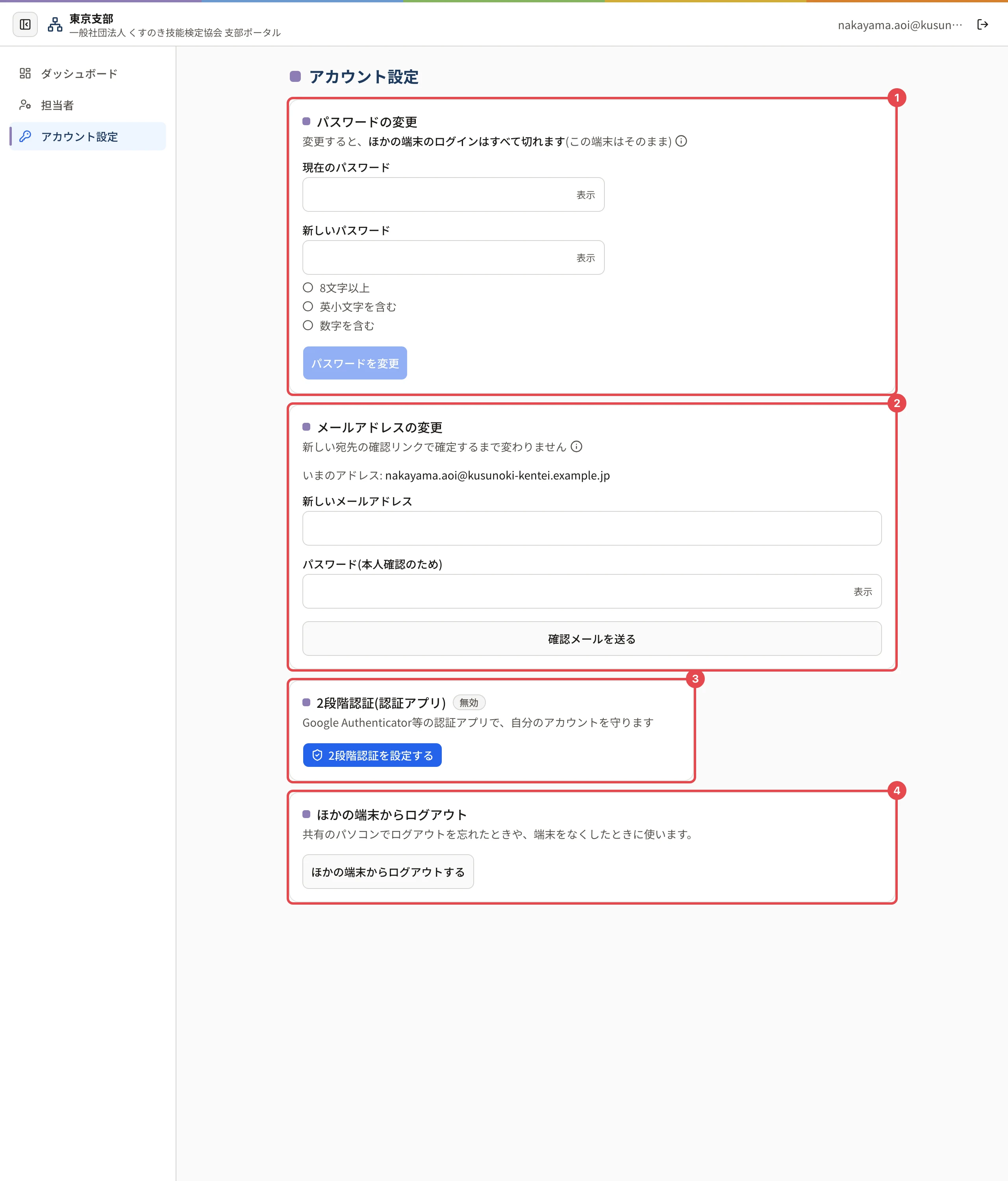Click the 確認メールを送る button
Screen dimensions: 1008x1181
pos(592,639)
